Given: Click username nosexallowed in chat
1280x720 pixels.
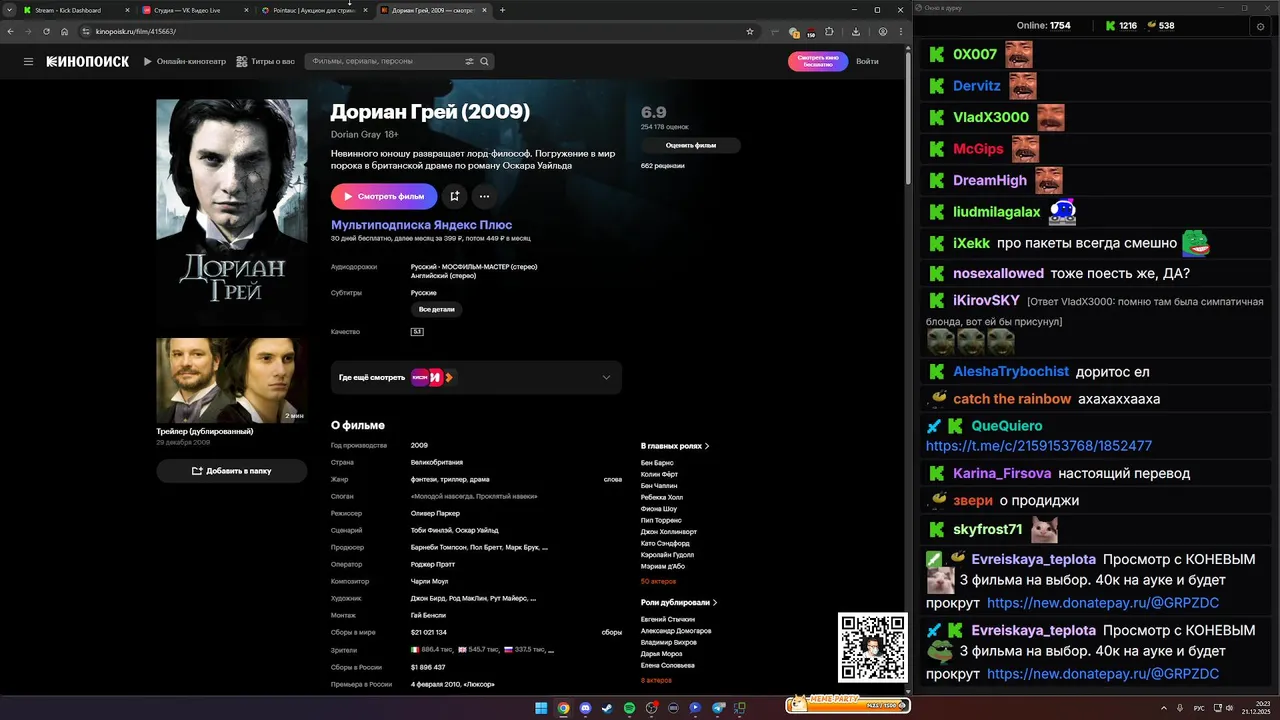Looking at the screenshot, I should pos(998,273).
